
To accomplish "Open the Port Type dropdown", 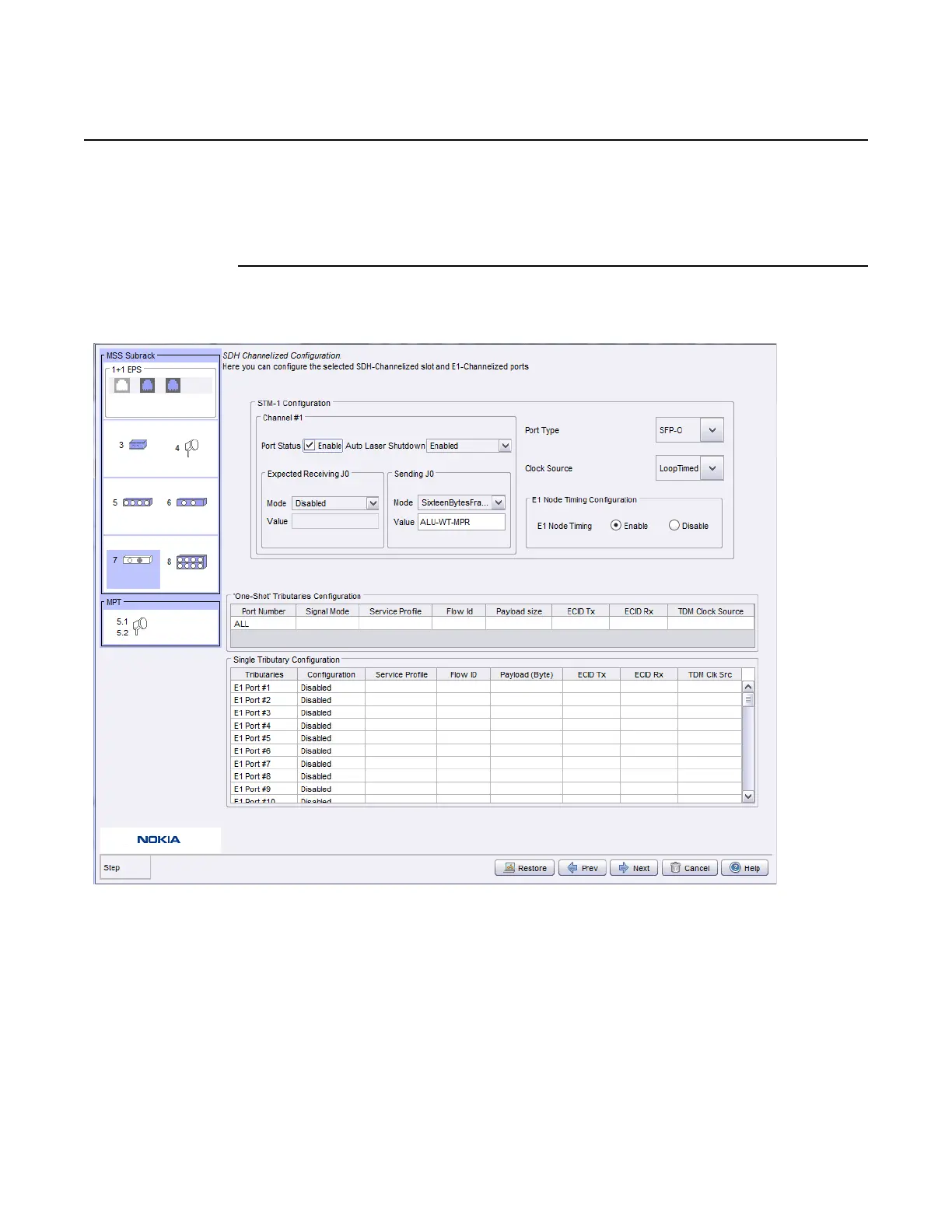I will [712, 430].
